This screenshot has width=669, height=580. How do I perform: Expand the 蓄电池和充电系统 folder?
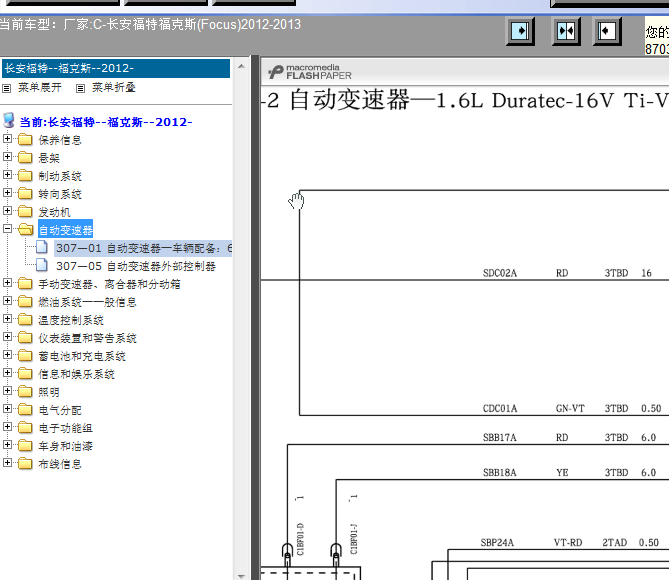click(x=7, y=354)
